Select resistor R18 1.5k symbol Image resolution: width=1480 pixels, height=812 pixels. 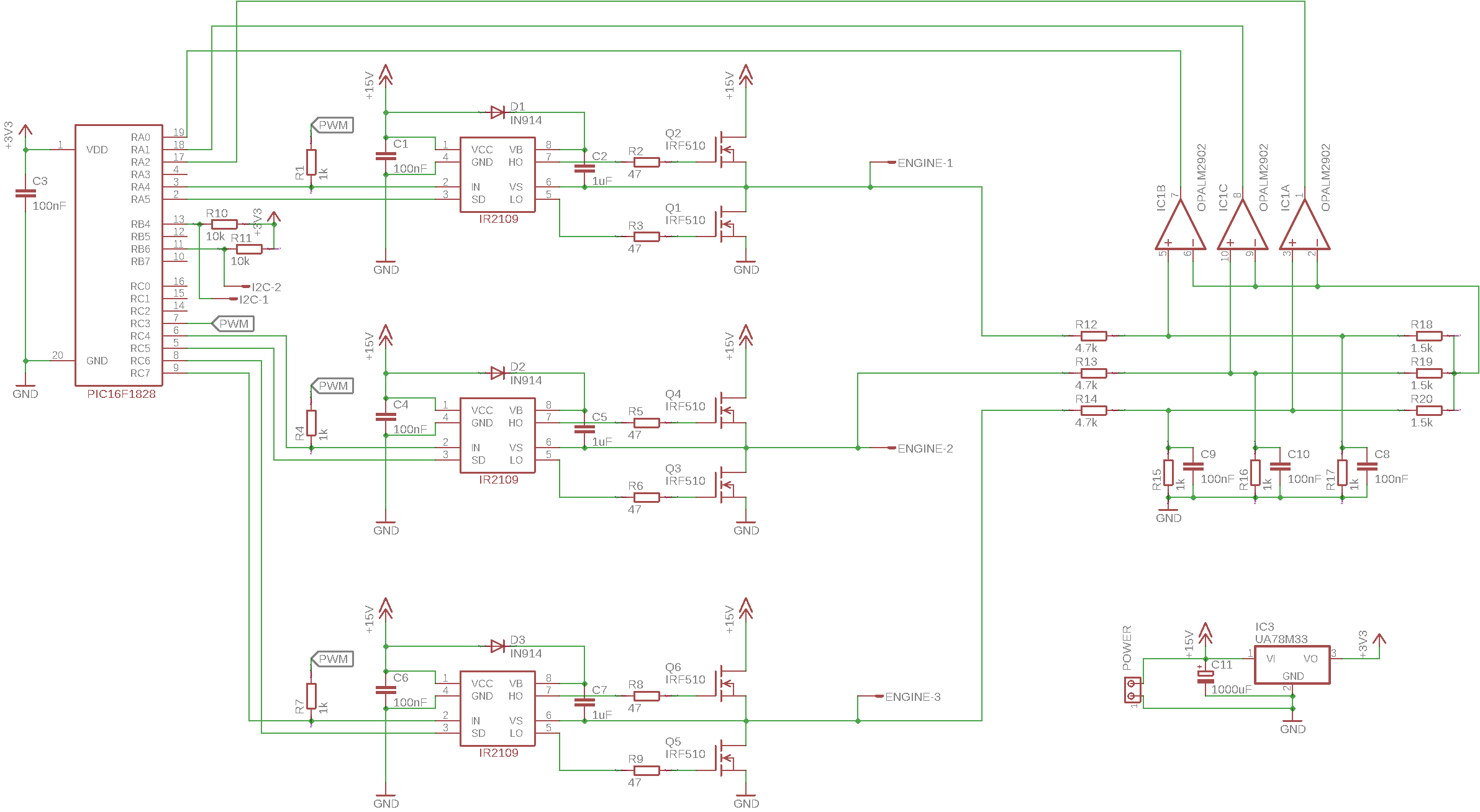coord(1429,336)
